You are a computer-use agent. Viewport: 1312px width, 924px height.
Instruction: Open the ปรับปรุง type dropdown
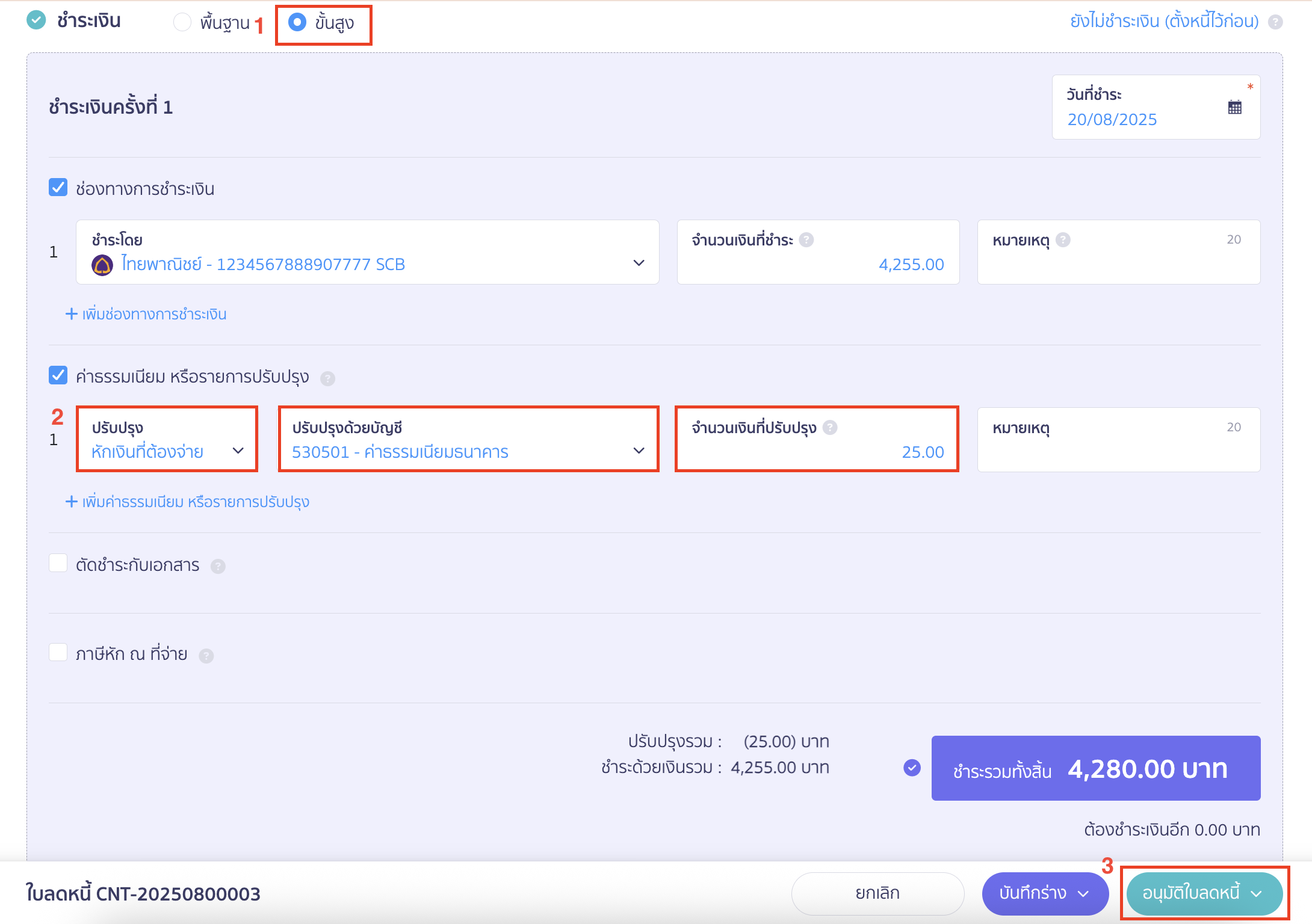[167, 440]
